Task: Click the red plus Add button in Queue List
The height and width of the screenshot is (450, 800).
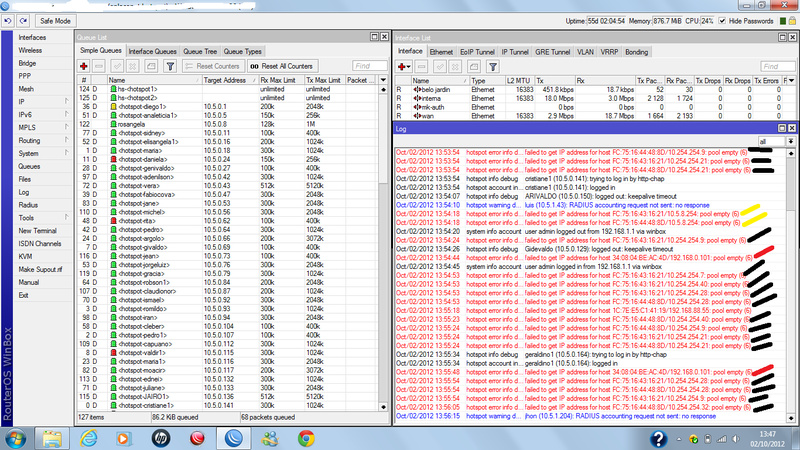Action: pos(84,65)
